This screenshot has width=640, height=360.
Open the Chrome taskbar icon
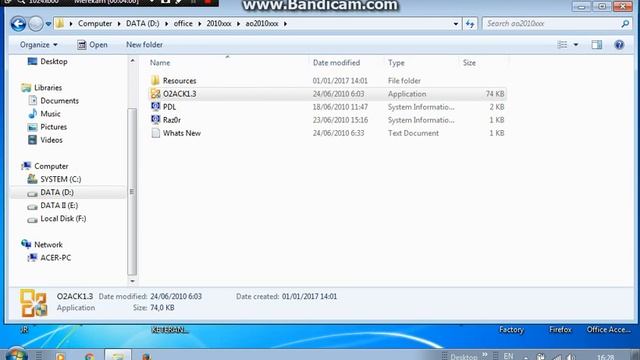(x=89, y=356)
